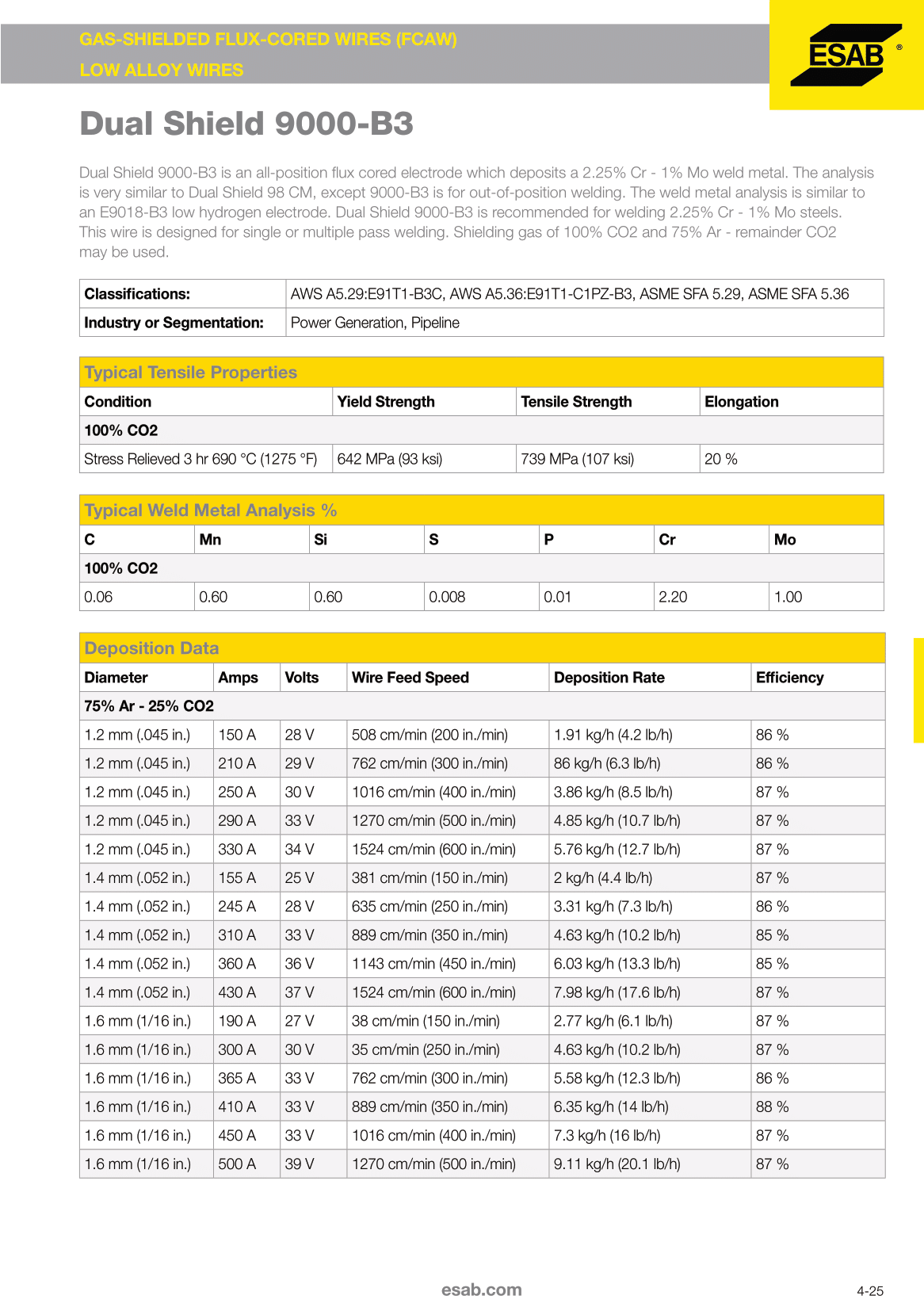Click the 'Classifications:' label cell
The image size is (924, 1311).
[x=182, y=294]
